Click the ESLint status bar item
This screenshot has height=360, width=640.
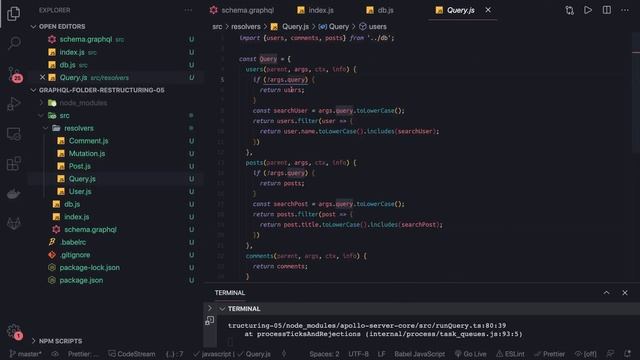[x=510, y=354]
